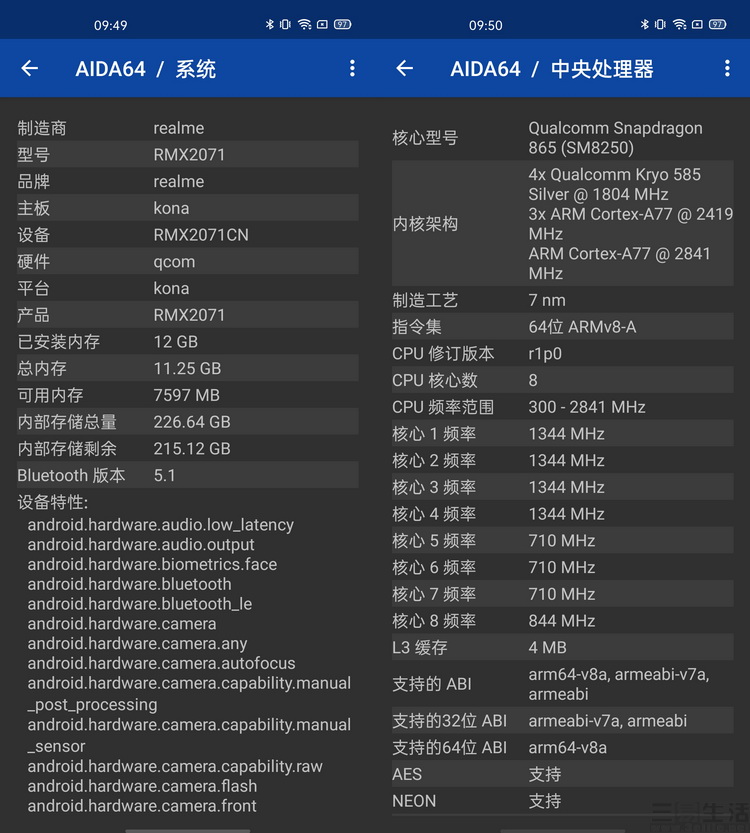
Task: Select the 品牌 realme row
Action: click(188, 181)
